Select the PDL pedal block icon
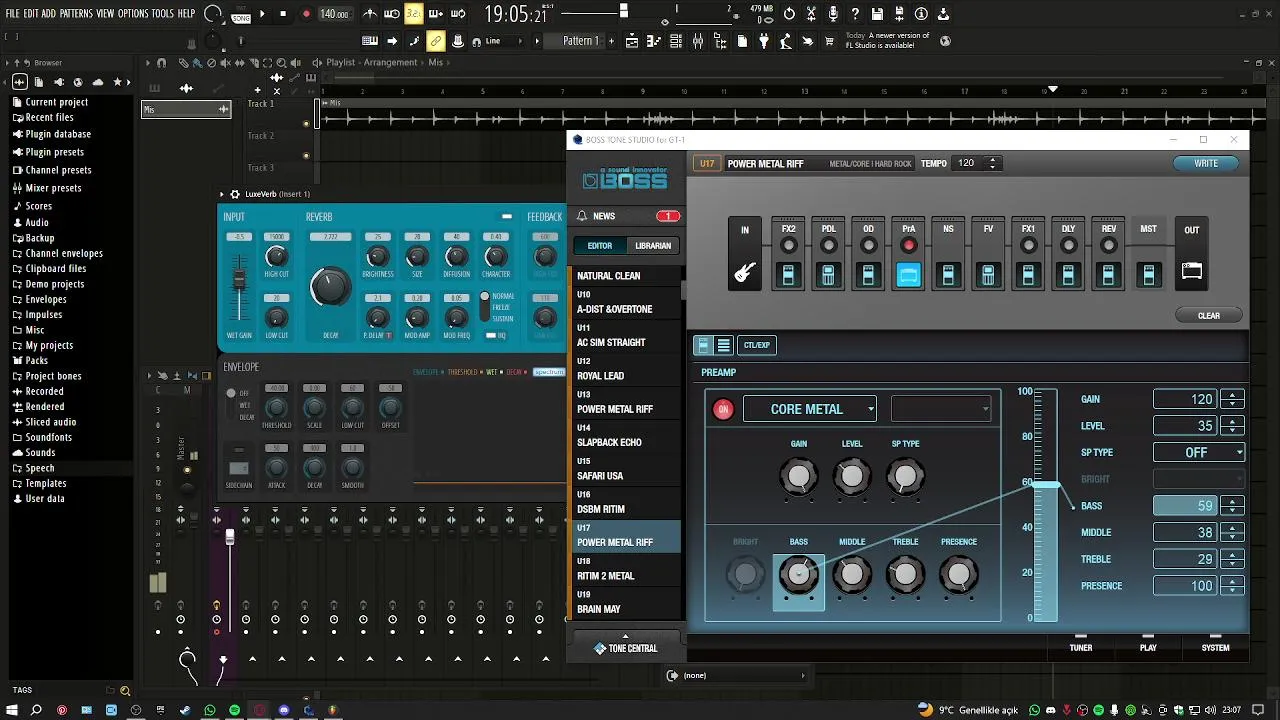The image size is (1280, 720). tap(828, 274)
